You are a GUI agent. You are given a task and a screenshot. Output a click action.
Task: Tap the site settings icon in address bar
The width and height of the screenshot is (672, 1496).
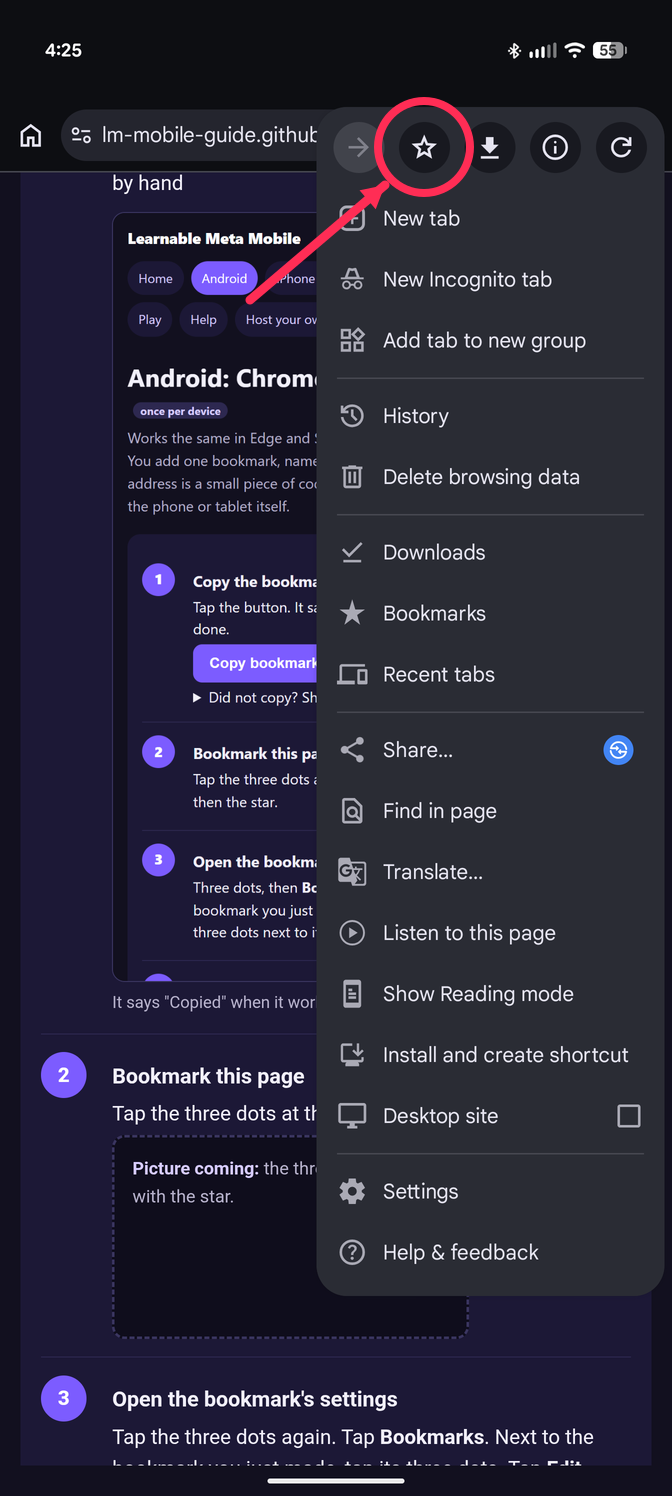[82, 135]
